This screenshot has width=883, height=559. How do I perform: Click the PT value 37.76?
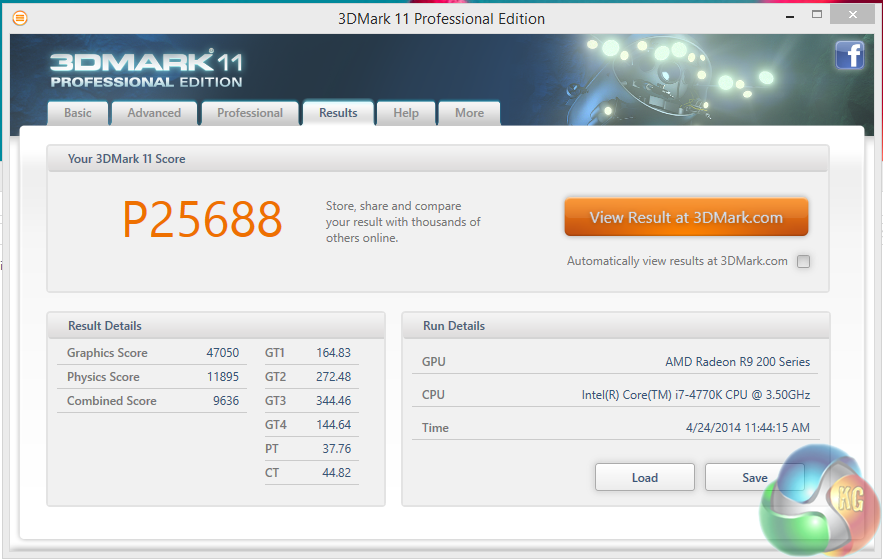(337, 449)
